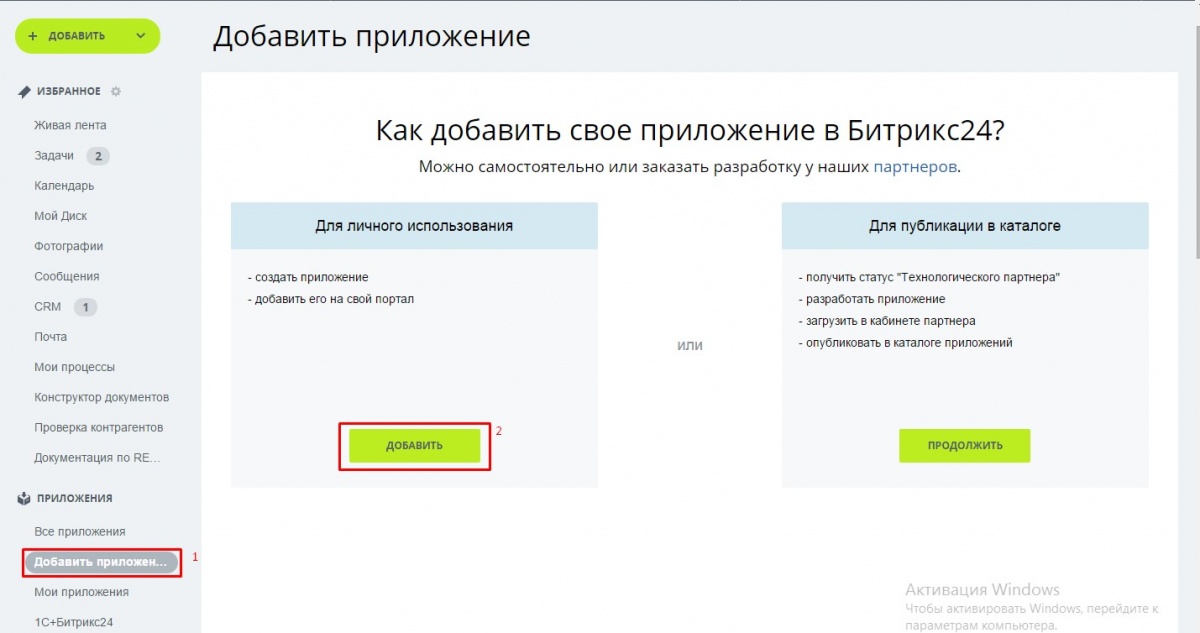Click the cube icon beside Приложения
This screenshot has width=1200, height=633.
25,498
